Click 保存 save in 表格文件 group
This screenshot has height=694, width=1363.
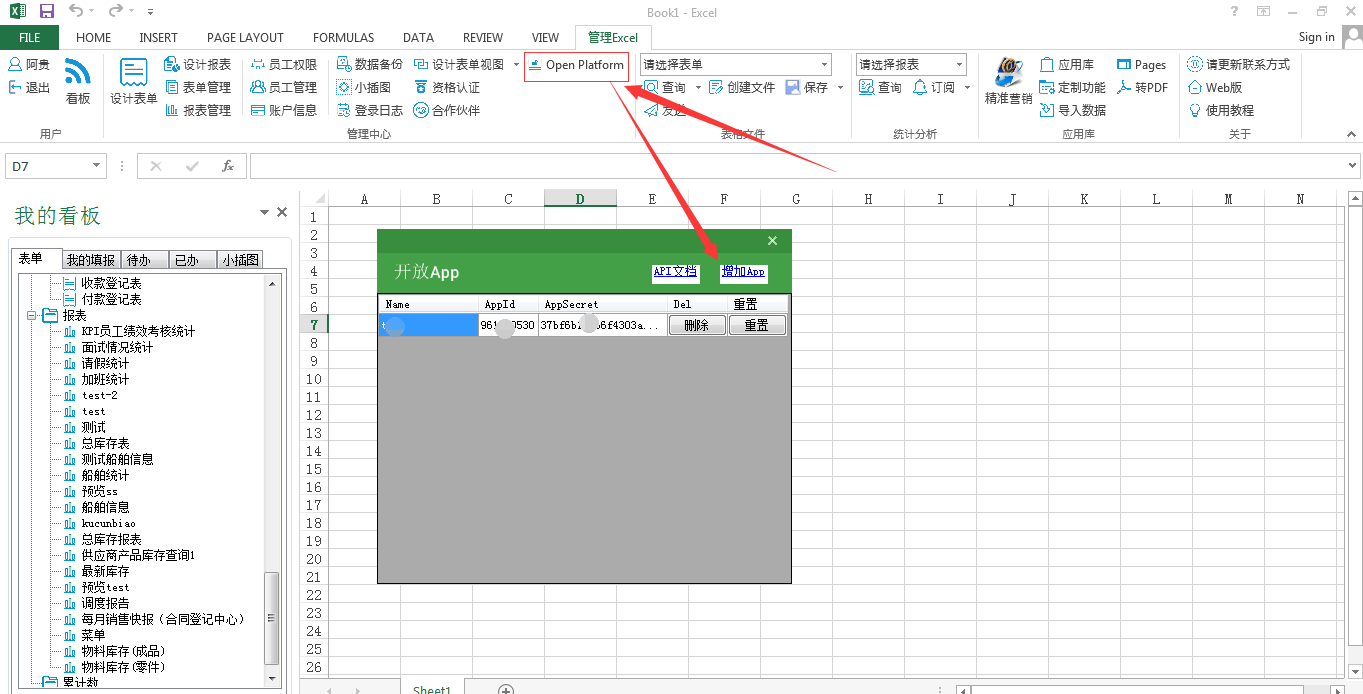(x=807, y=87)
